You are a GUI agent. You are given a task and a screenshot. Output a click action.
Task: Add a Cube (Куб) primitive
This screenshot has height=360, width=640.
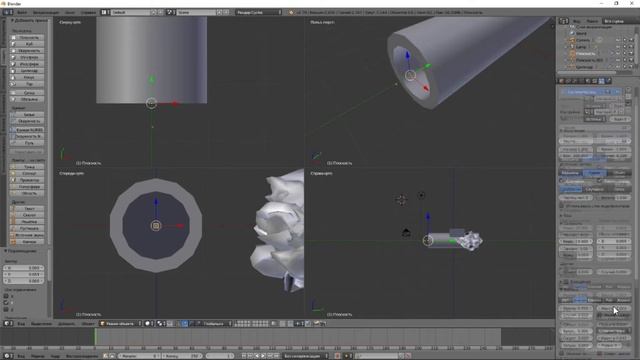28,44
